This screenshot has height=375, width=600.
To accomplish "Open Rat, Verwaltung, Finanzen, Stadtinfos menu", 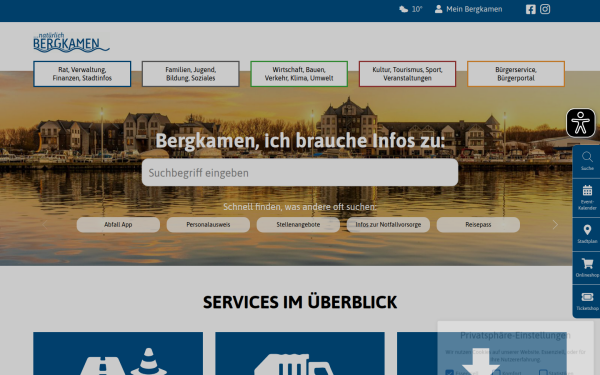I will click(x=82, y=74).
